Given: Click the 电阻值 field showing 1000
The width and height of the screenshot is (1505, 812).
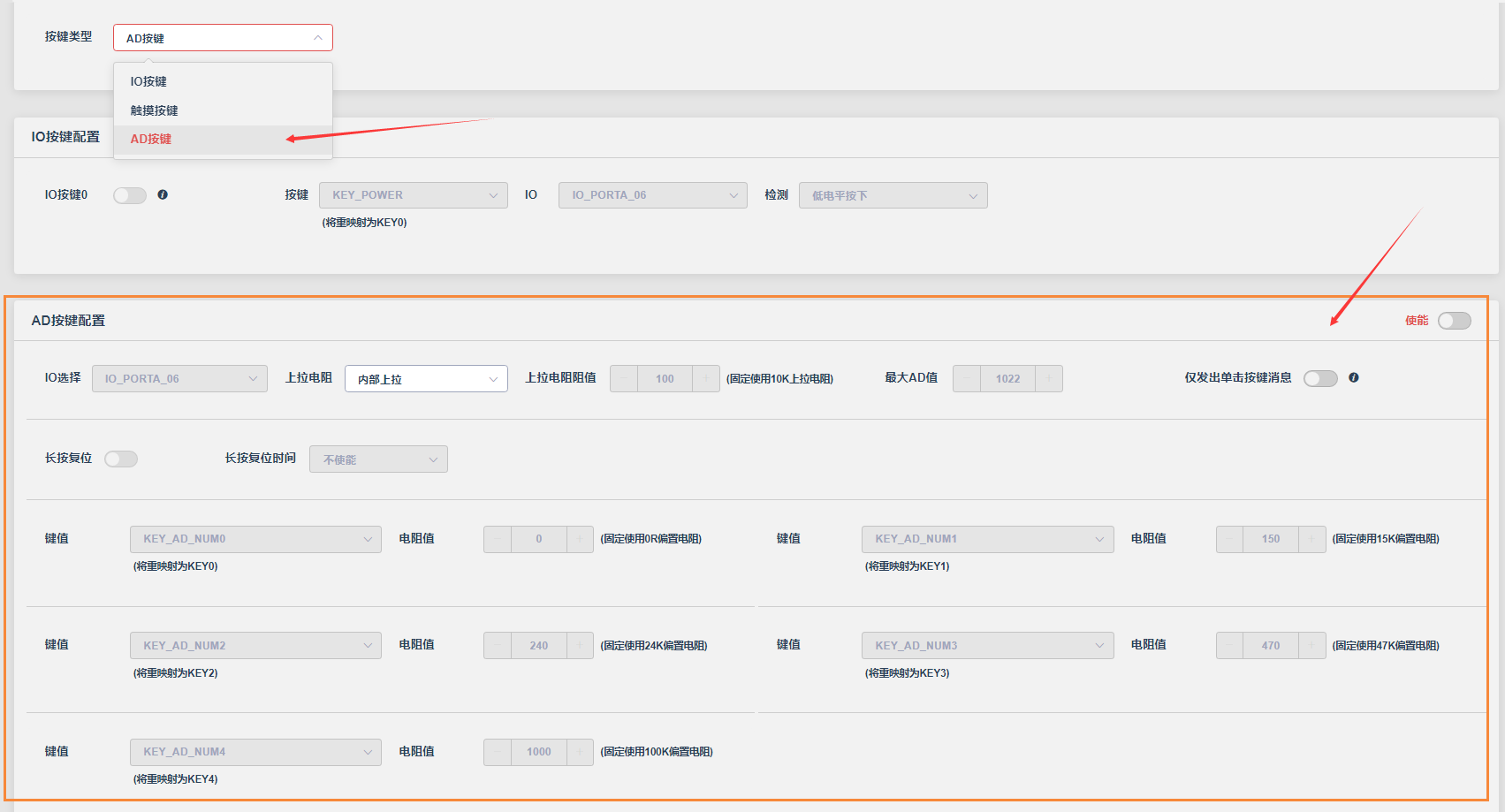Looking at the screenshot, I should [x=539, y=752].
